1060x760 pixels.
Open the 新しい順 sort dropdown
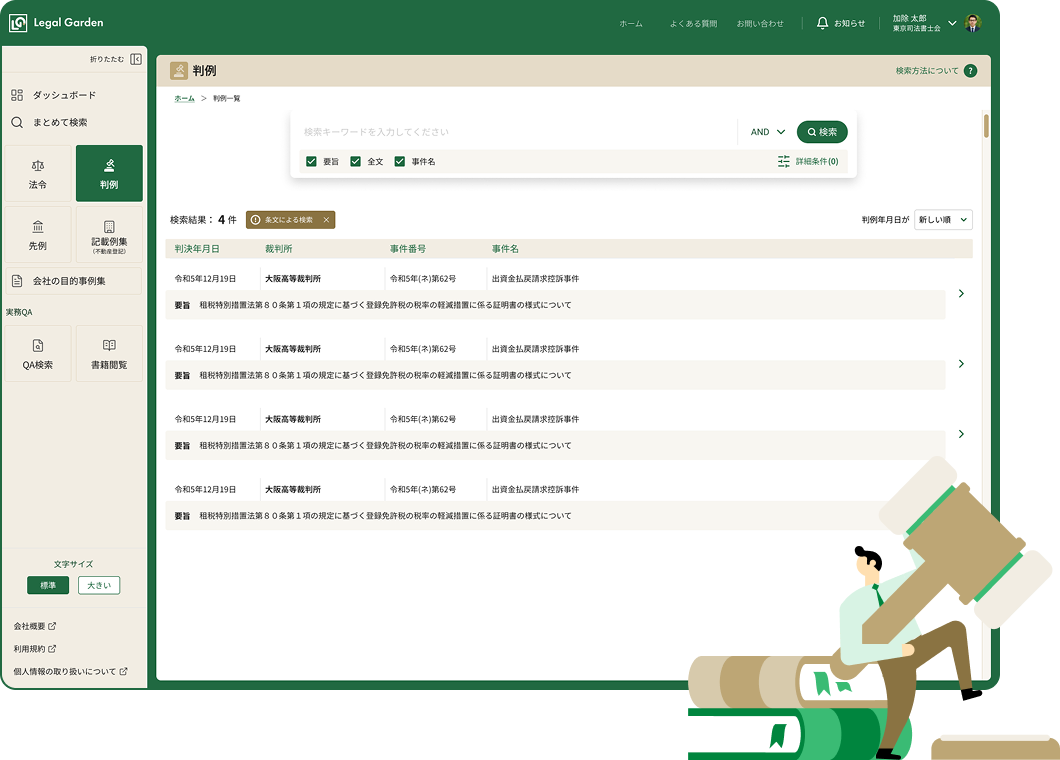coord(943,220)
